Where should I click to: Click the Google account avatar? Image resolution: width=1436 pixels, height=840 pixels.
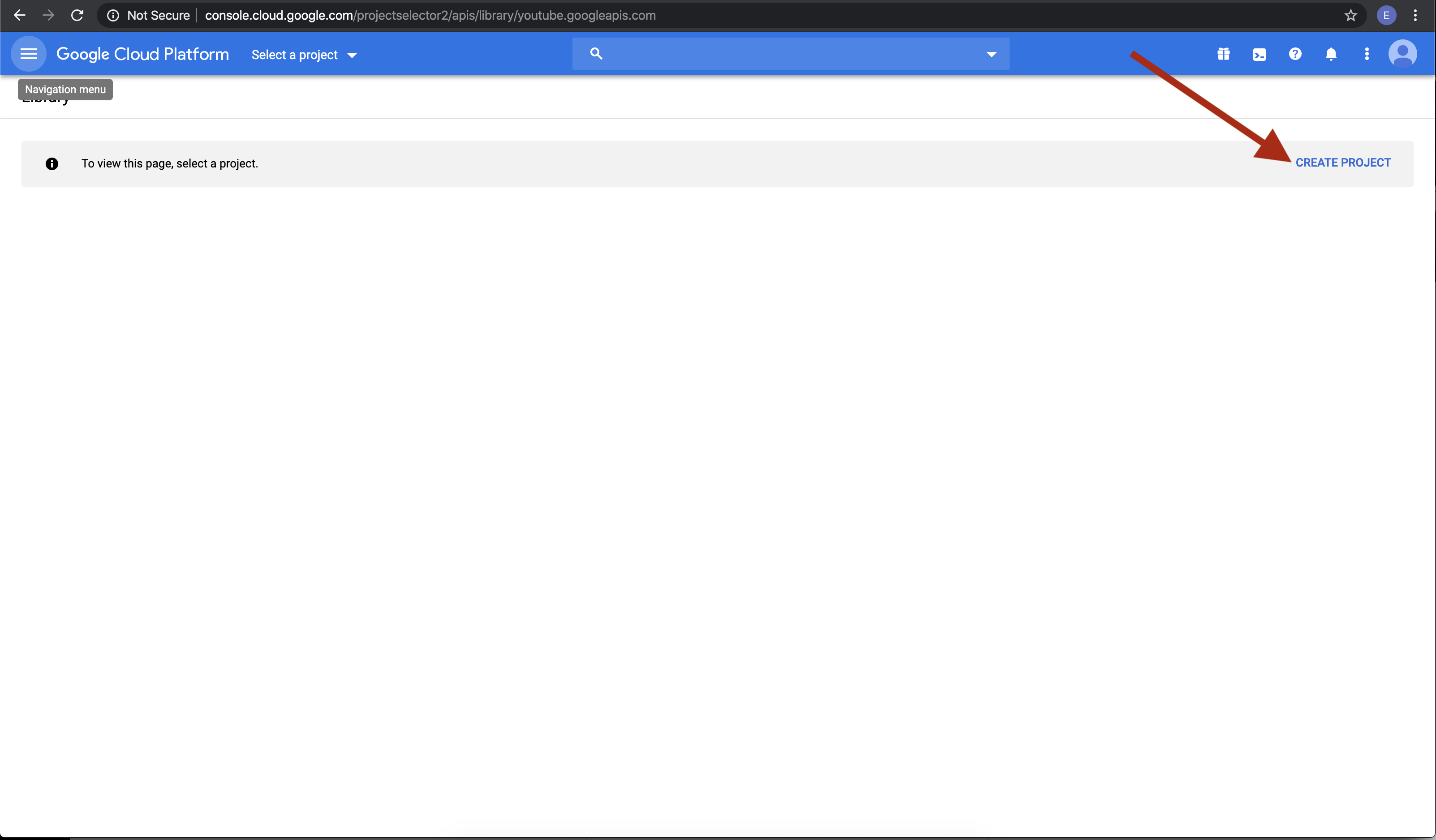pos(1402,54)
